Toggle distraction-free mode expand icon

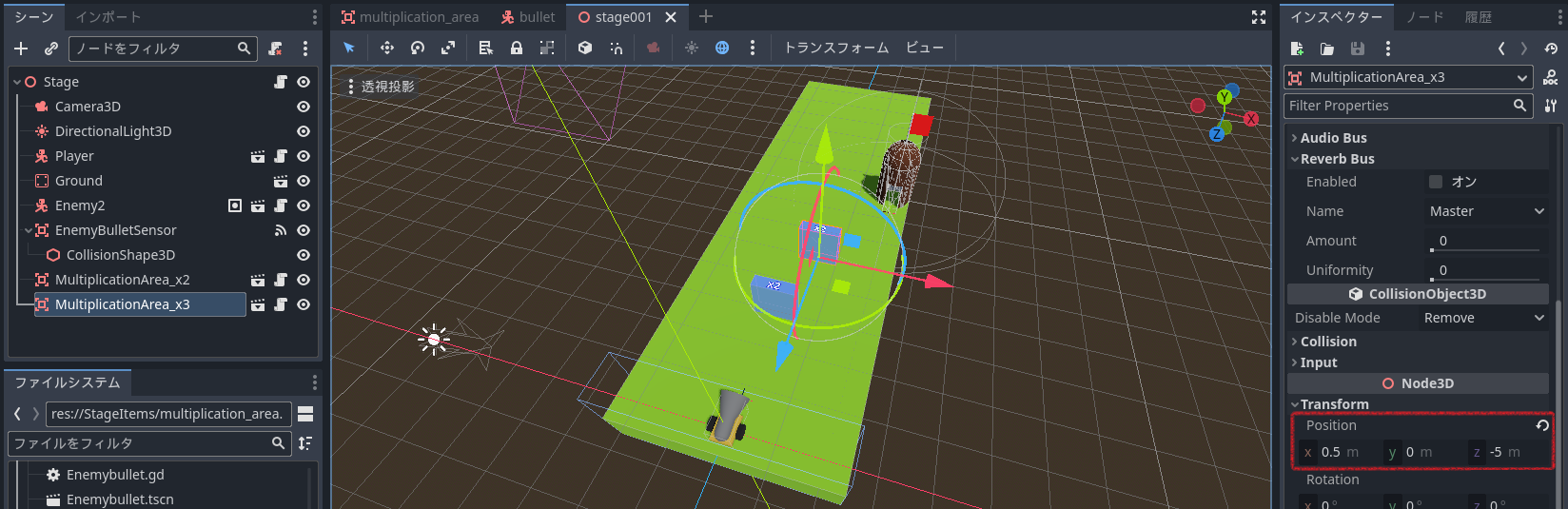coord(1259,17)
